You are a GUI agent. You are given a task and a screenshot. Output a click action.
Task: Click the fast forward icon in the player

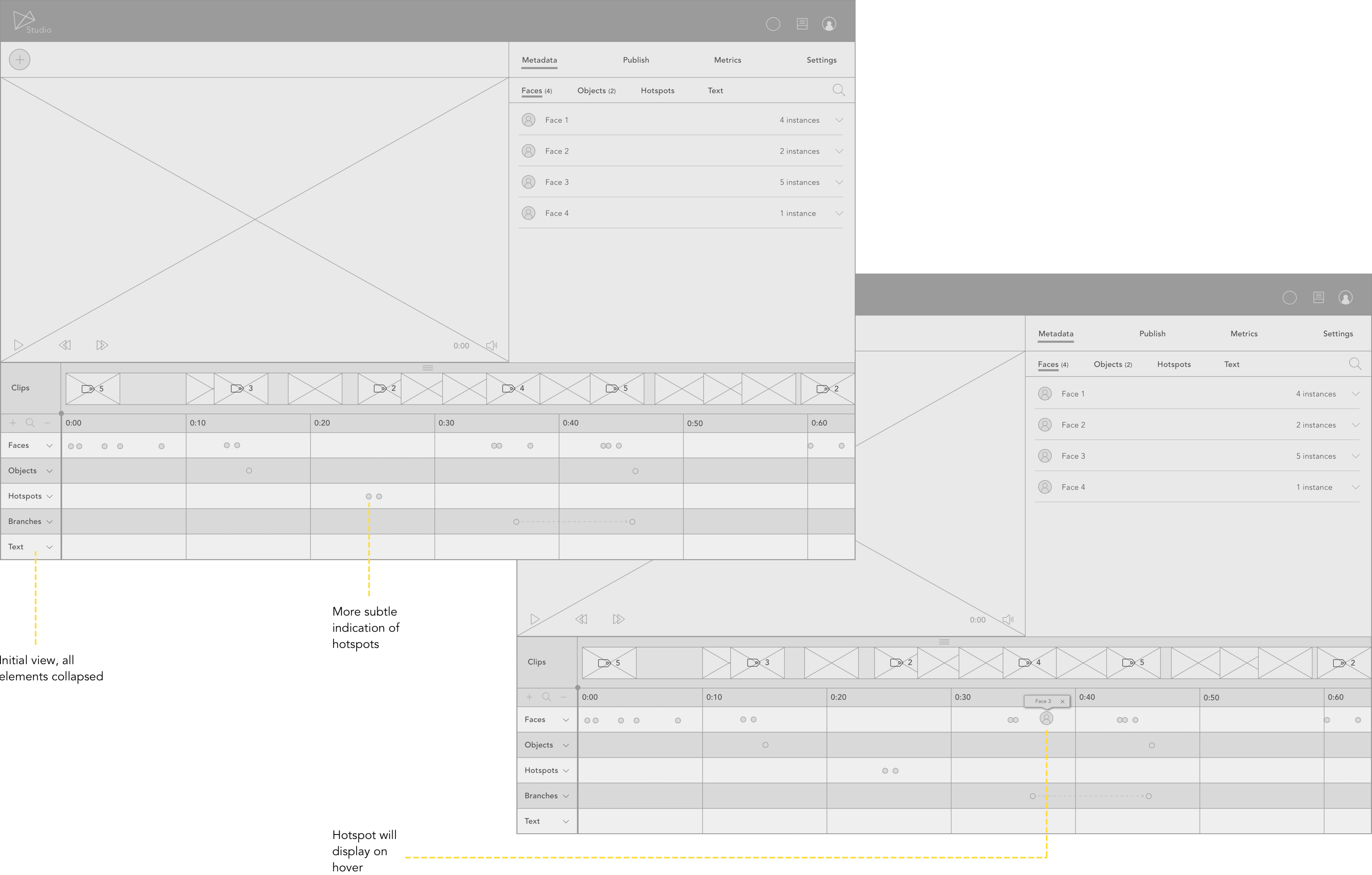point(102,345)
